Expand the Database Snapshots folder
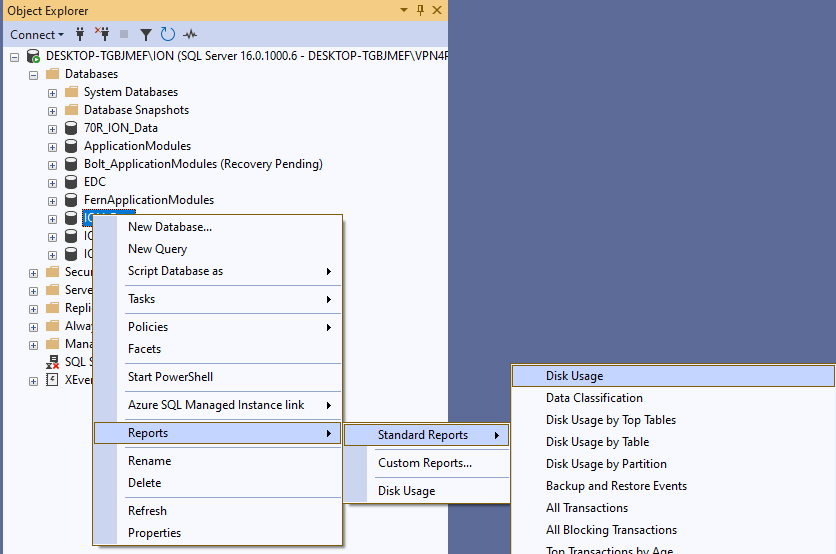 tap(52, 111)
